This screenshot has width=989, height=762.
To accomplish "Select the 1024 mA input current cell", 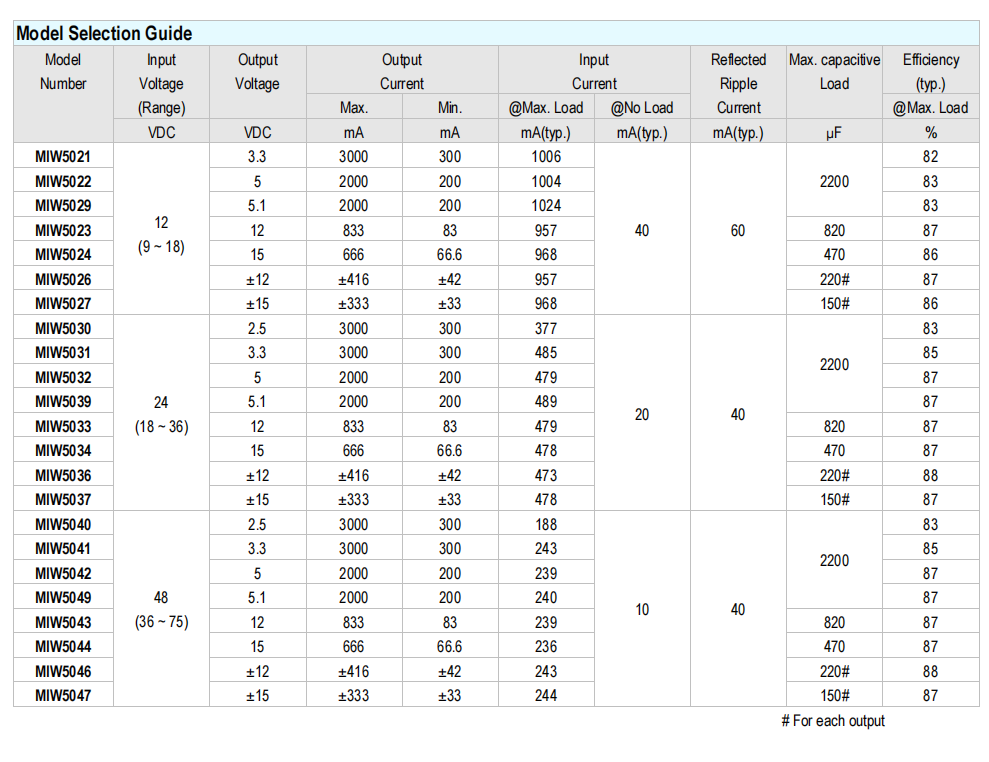I will (546, 206).
